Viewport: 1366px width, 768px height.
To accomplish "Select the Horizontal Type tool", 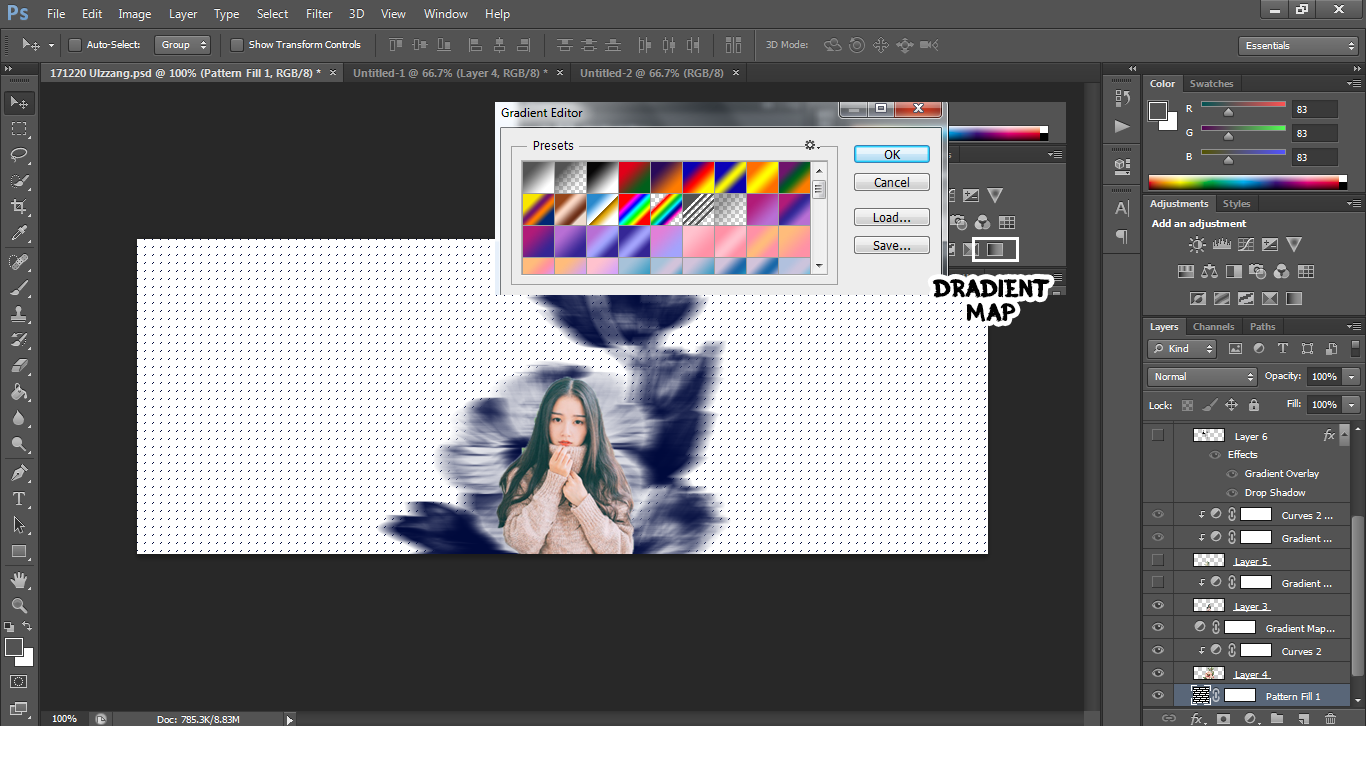I will (x=19, y=499).
